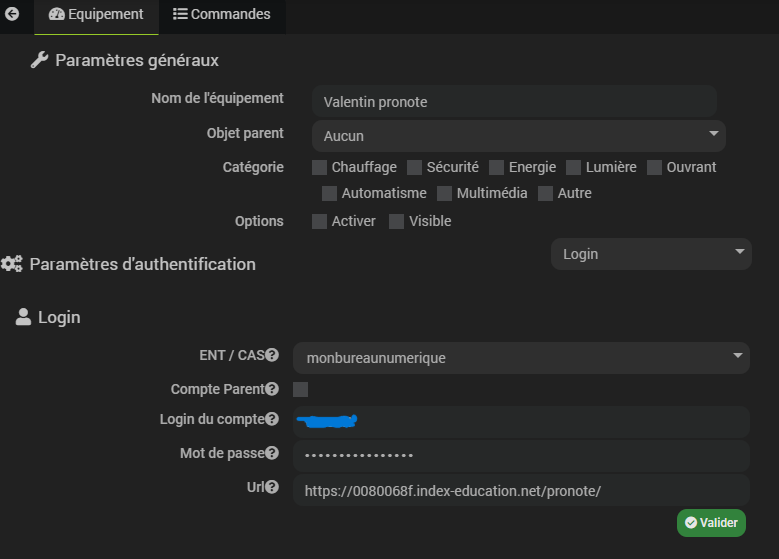Click the gears icon of Paramètres d'authentification
Image resolution: width=779 pixels, height=559 pixels.
pos(12,264)
